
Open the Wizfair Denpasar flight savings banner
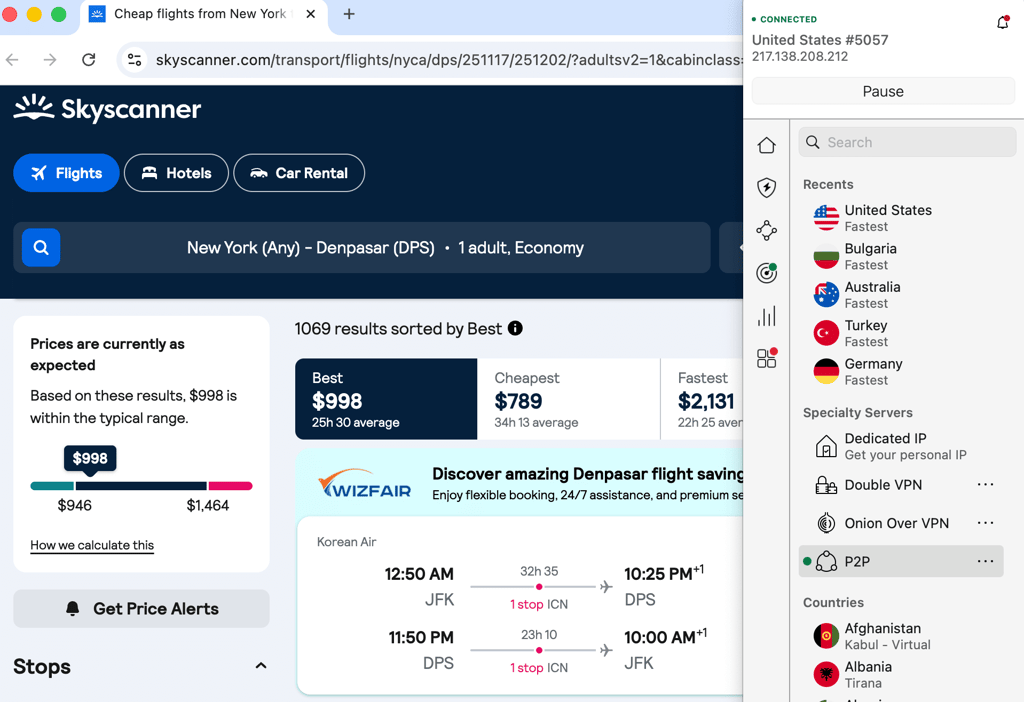point(519,483)
